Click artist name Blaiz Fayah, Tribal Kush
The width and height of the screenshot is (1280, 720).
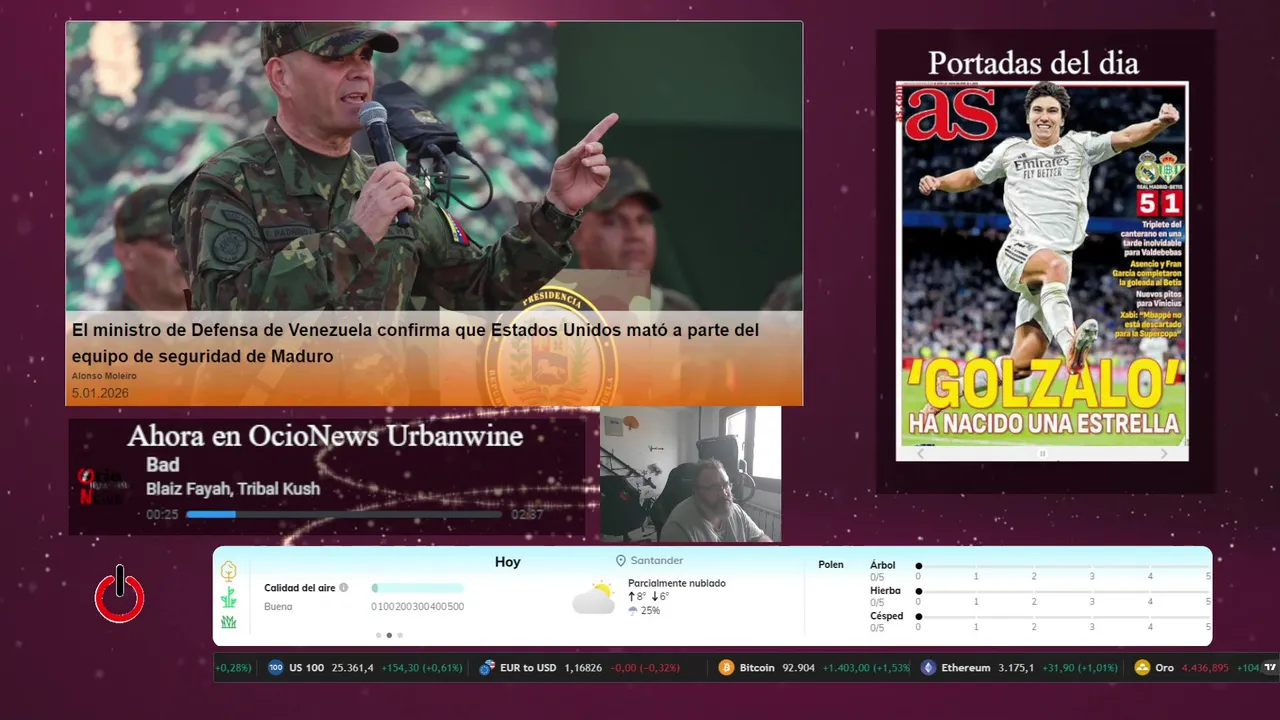tap(233, 489)
